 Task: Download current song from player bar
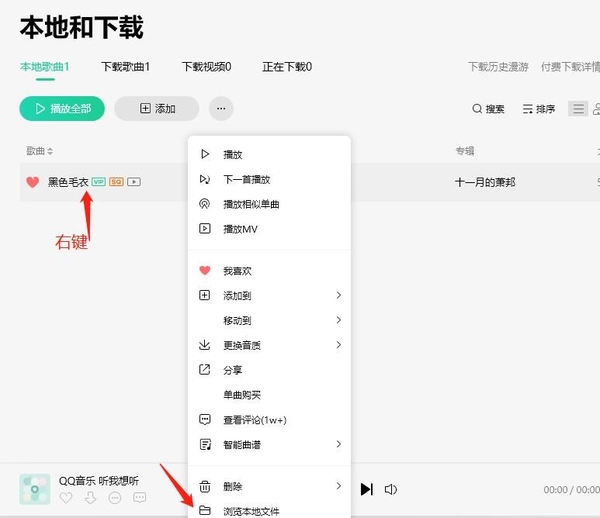pyautogui.click(x=90, y=498)
